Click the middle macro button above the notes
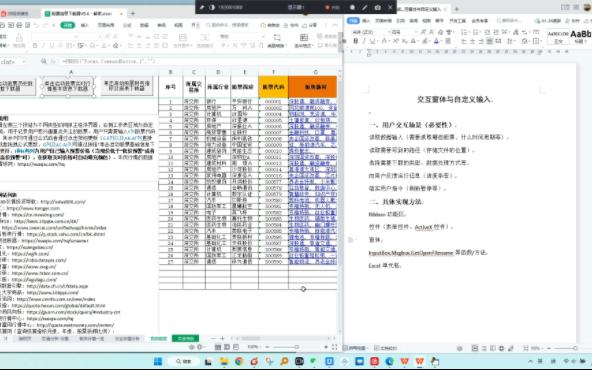Screen dimensions: 592x370 (67, 86)
